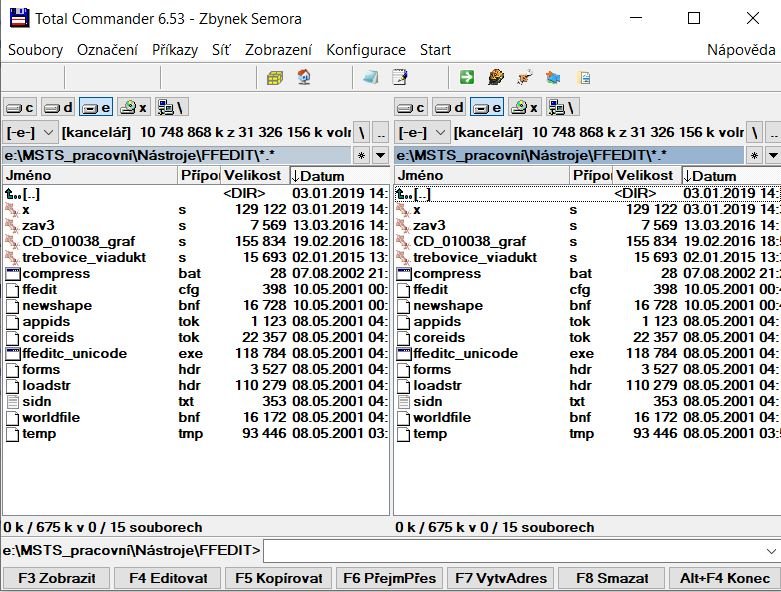Click the notepad toolbar icon
The height and width of the screenshot is (592, 781).
coord(400,77)
